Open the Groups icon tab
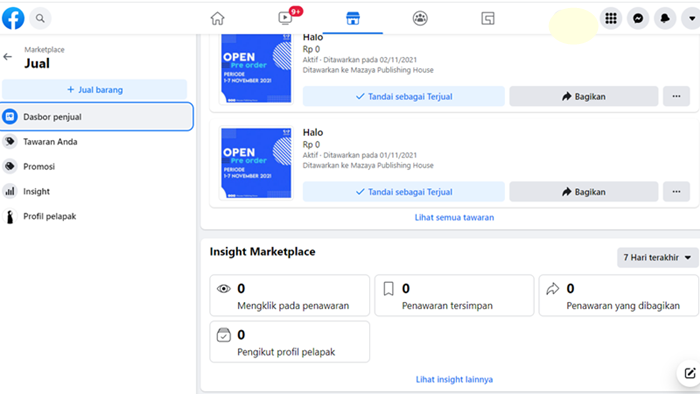The width and height of the screenshot is (700, 394). 420,18
